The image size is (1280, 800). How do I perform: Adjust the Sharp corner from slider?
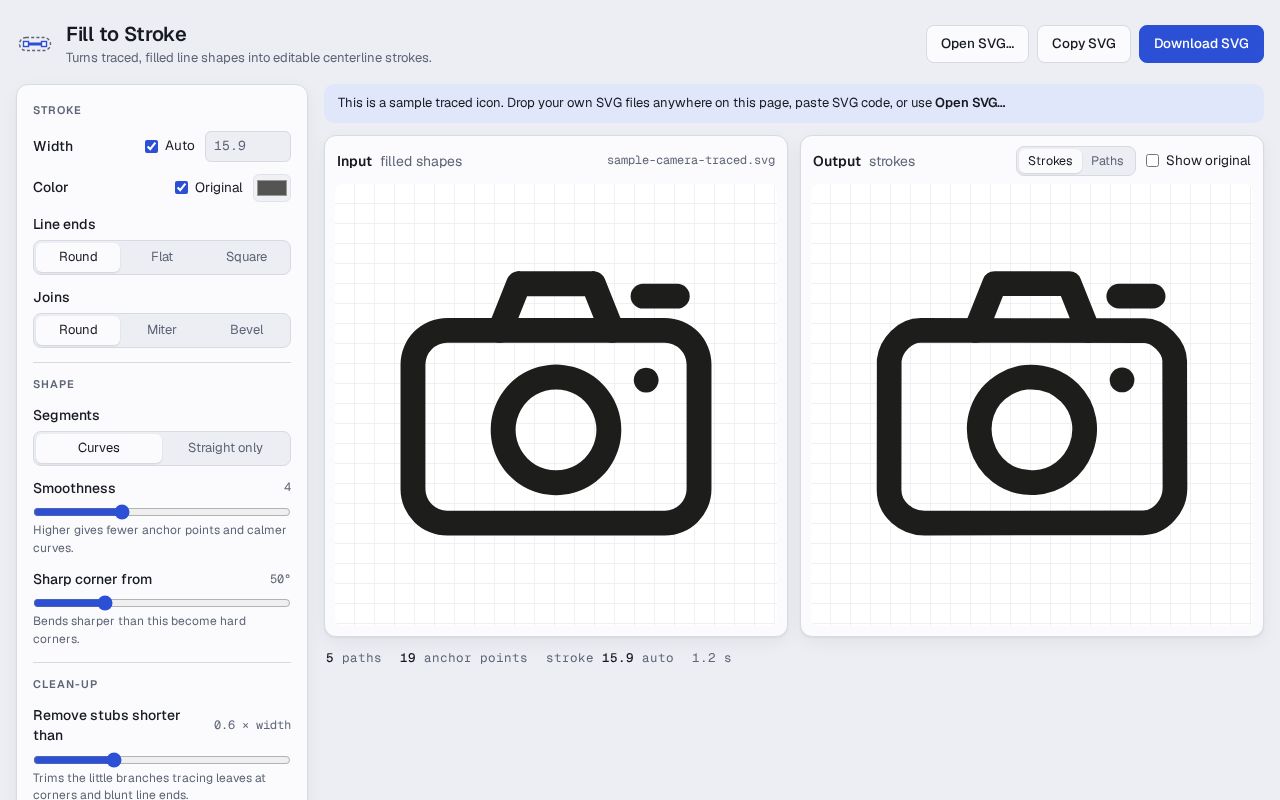[x=162, y=603]
